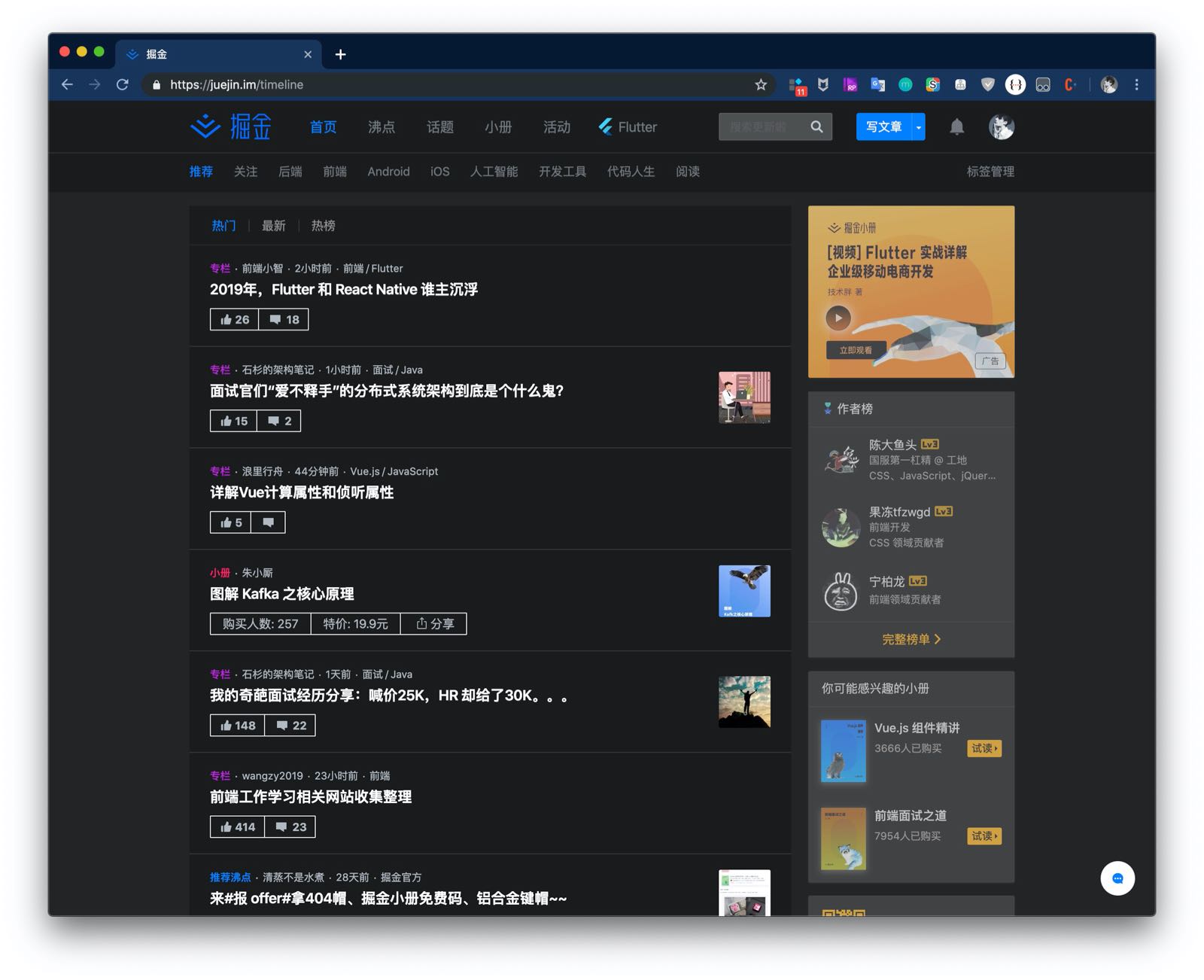Like the Flutter vs React Native article
The height and width of the screenshot is (980, 1204).
pyautogui.click(x=234, y=320)
